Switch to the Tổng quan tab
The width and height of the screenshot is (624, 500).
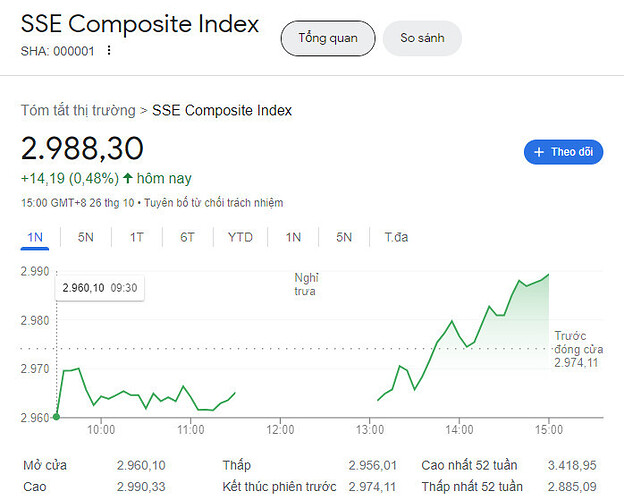tap(327, 39)
